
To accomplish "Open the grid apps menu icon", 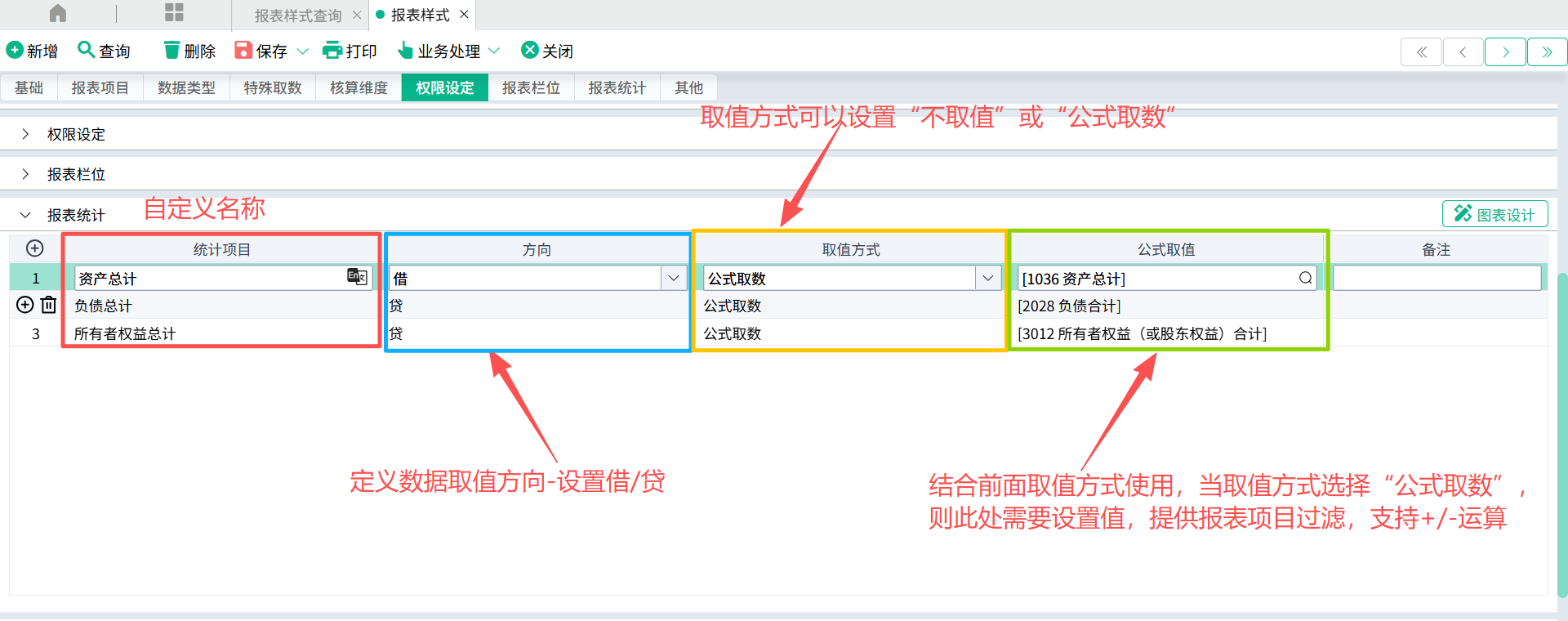I will click(x=174, y=12).
